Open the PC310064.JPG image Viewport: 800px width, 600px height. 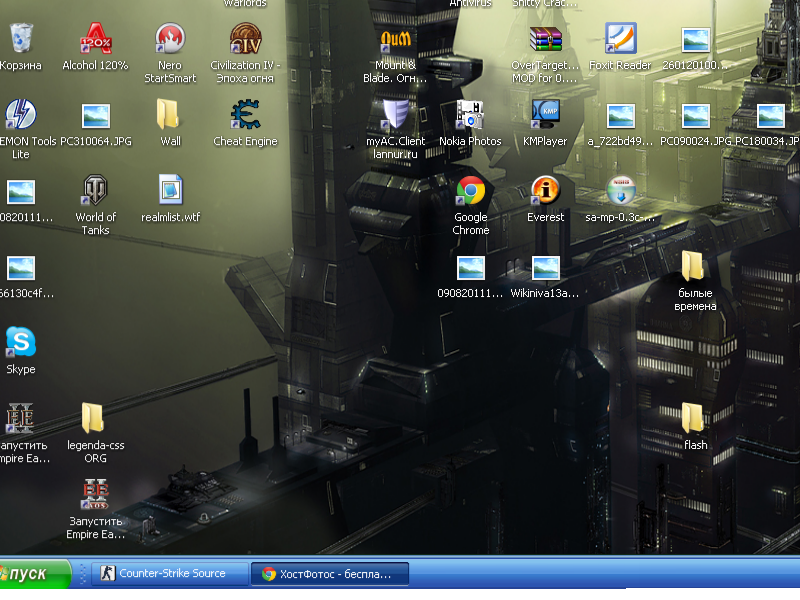[96, 116]
